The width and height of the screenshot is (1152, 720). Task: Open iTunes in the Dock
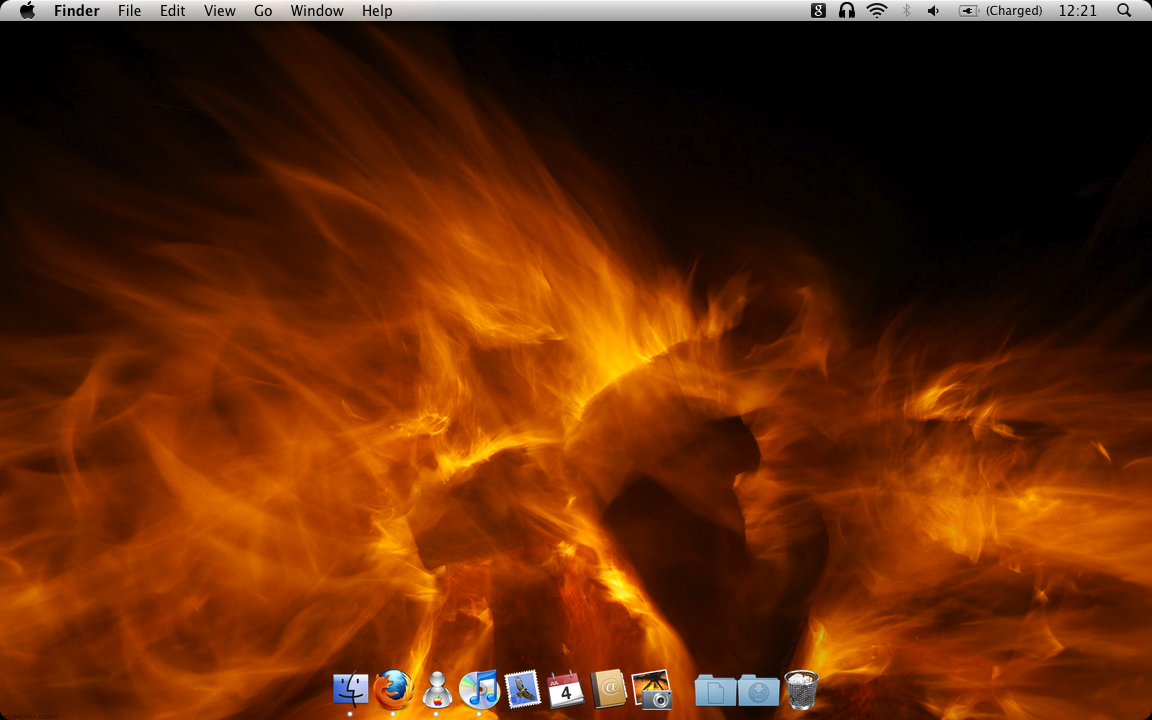(479, 689)
